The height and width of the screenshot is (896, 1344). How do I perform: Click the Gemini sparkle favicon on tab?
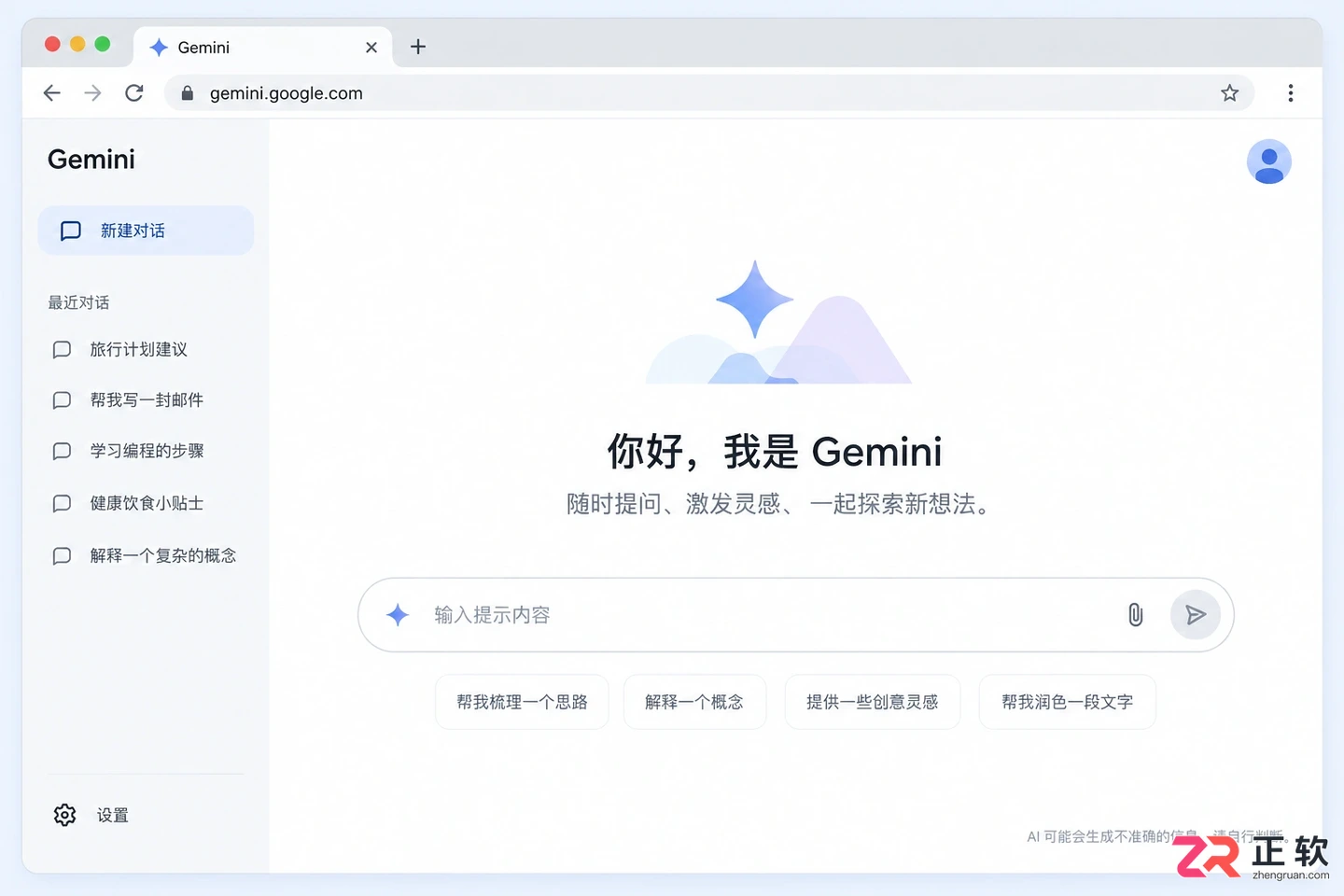coord(159,48)
